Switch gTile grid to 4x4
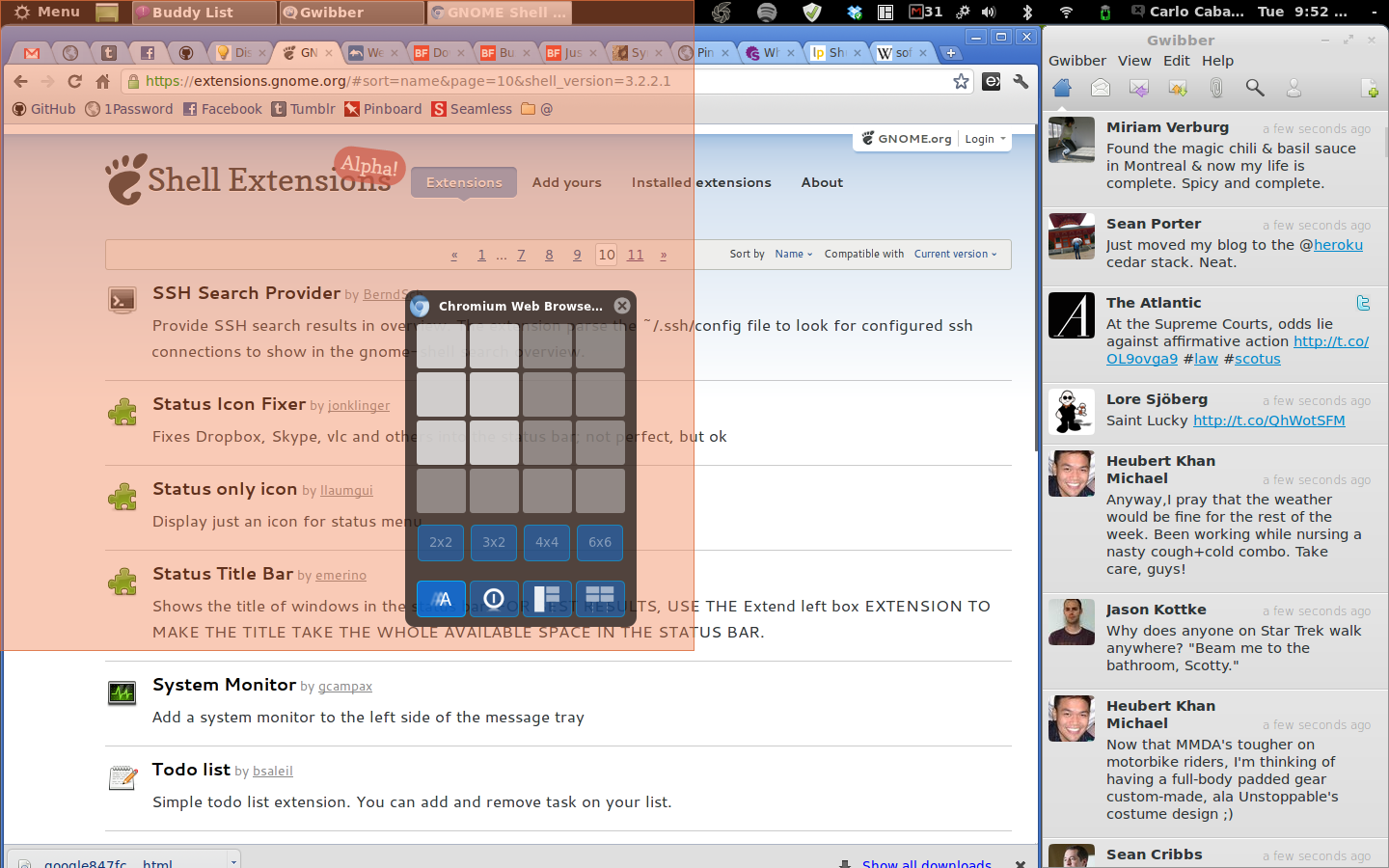The height and width of the screenshot is (868, 1389). 547,543
